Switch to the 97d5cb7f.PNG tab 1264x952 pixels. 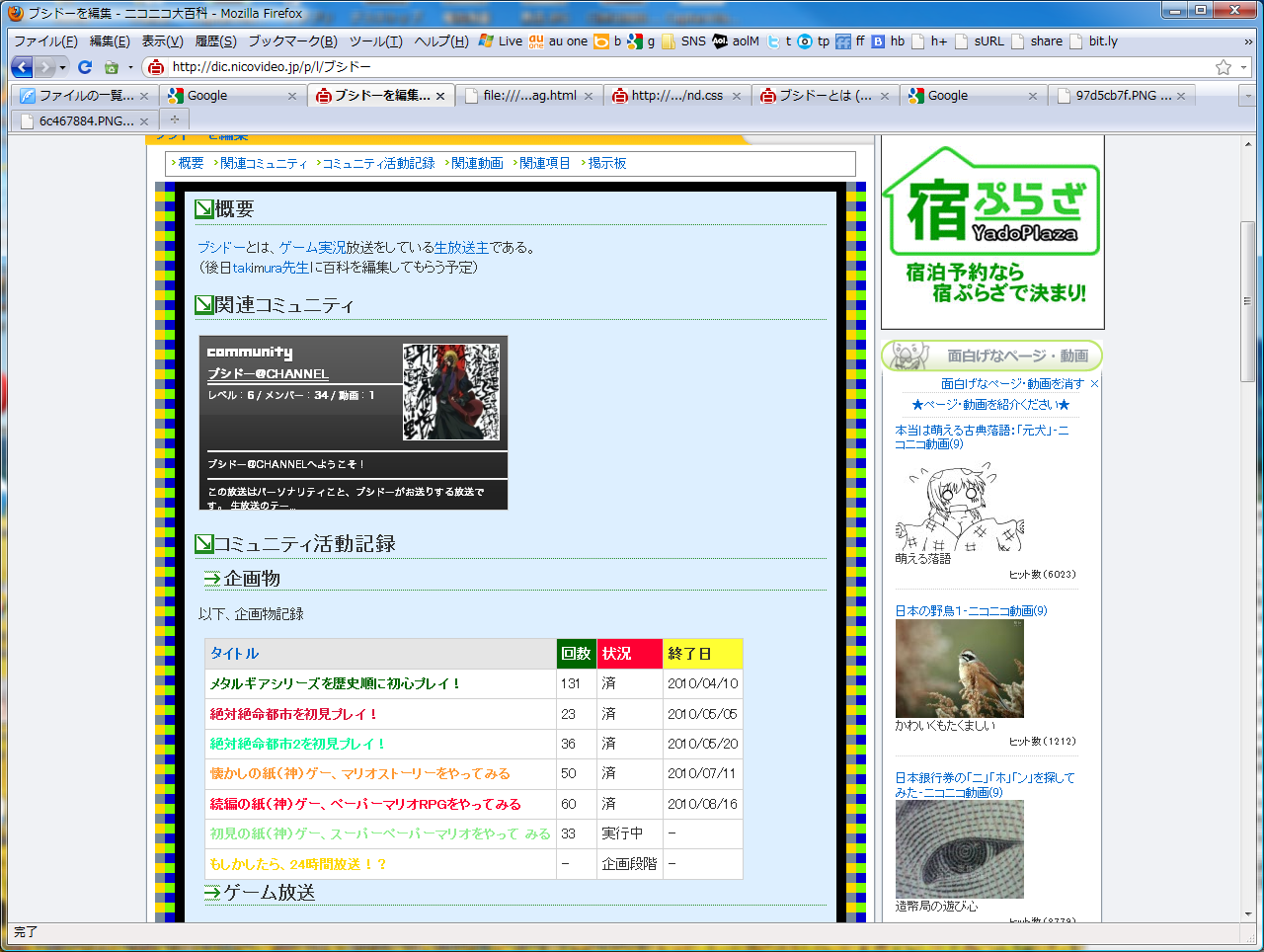tap(1121, 96)
